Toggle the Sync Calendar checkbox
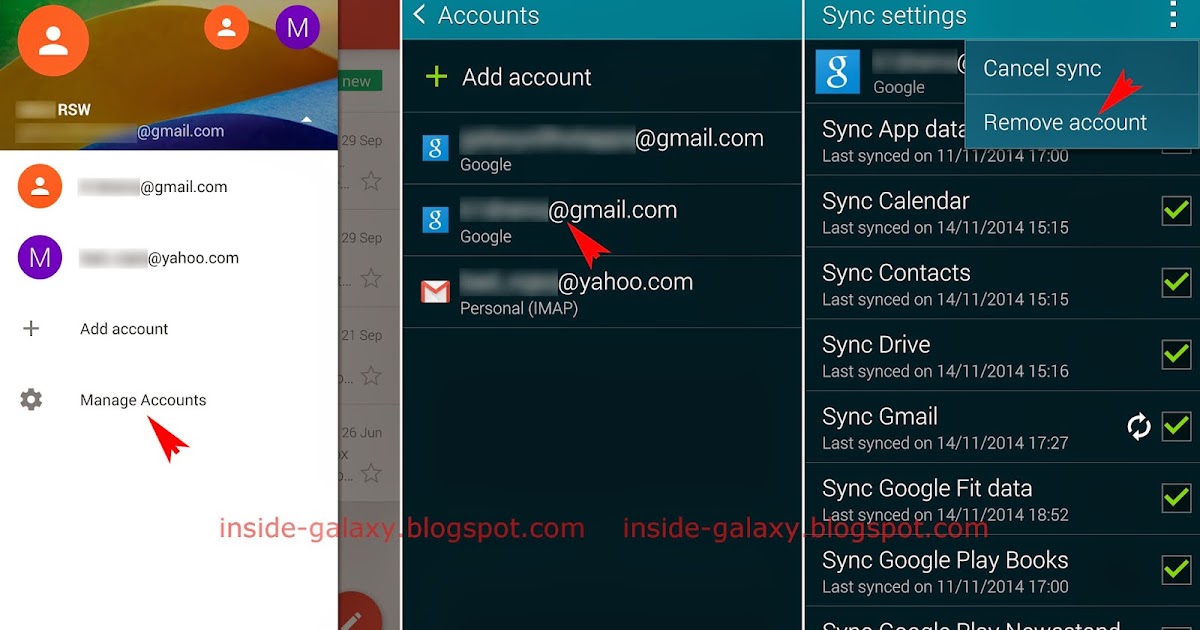The width and height of the screenshot is (1200, 630). pos(1176,210)
